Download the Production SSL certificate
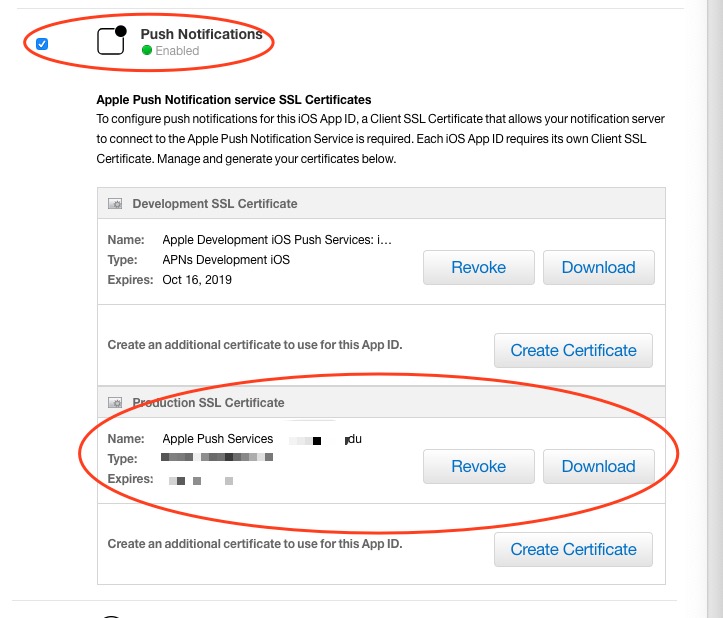Viewport: 723px width, 618px height. [x=599, y=466]
